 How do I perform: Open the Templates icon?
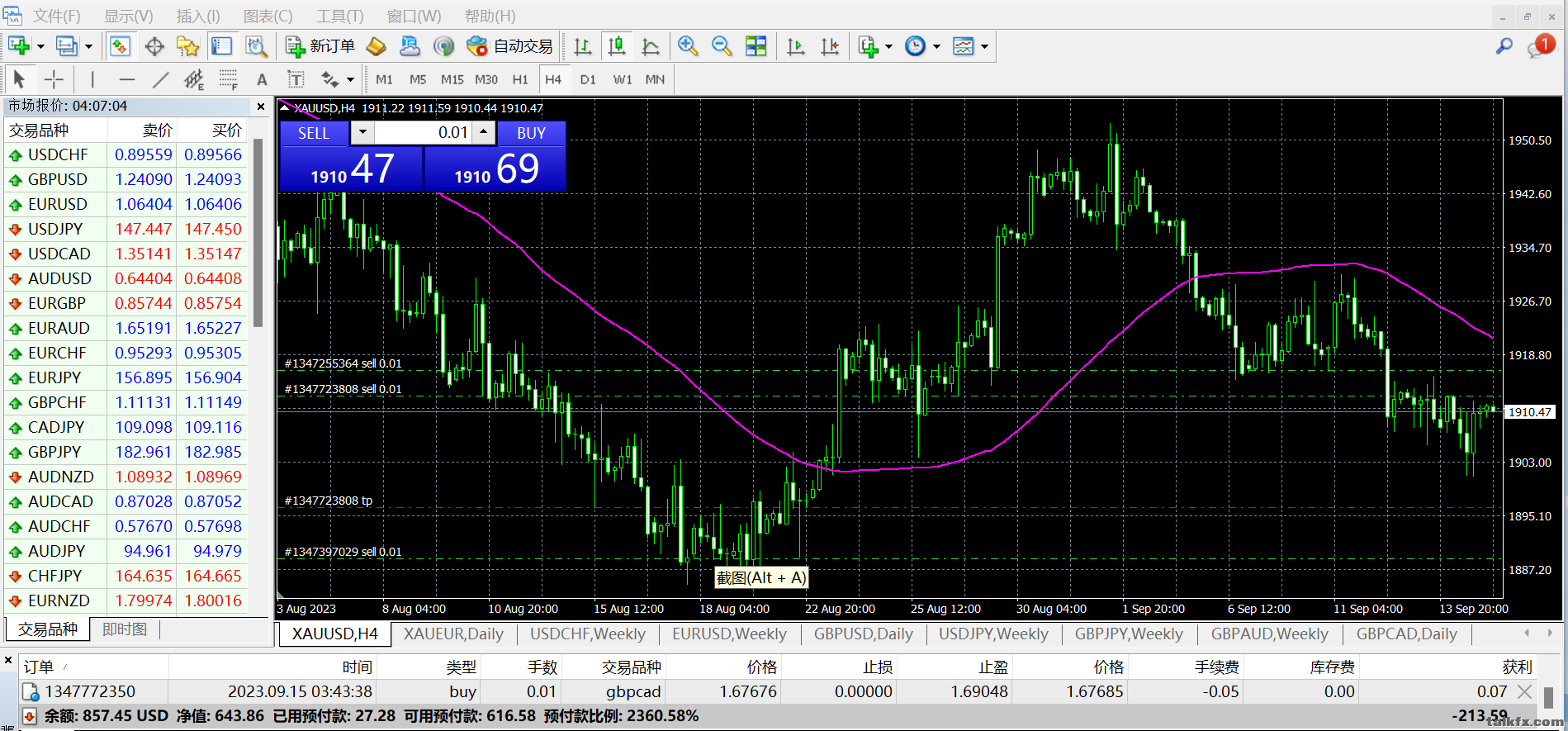tap(964, 46)
